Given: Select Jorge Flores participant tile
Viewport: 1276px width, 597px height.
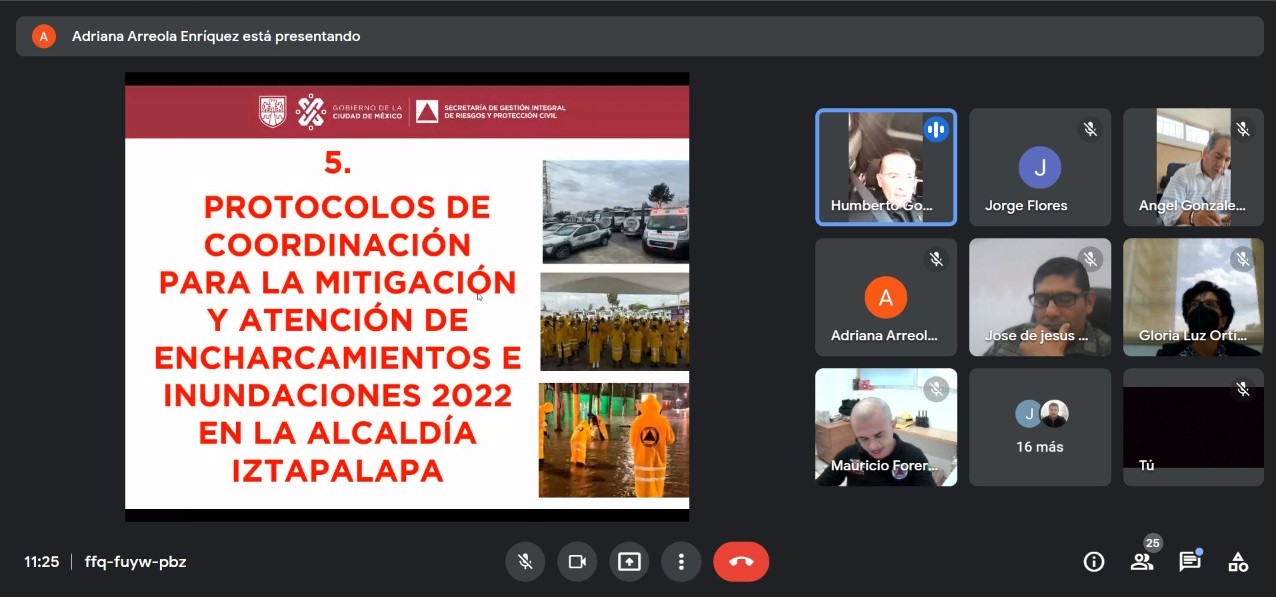Looking at the screenshot, I should (x=1040, y=167).
